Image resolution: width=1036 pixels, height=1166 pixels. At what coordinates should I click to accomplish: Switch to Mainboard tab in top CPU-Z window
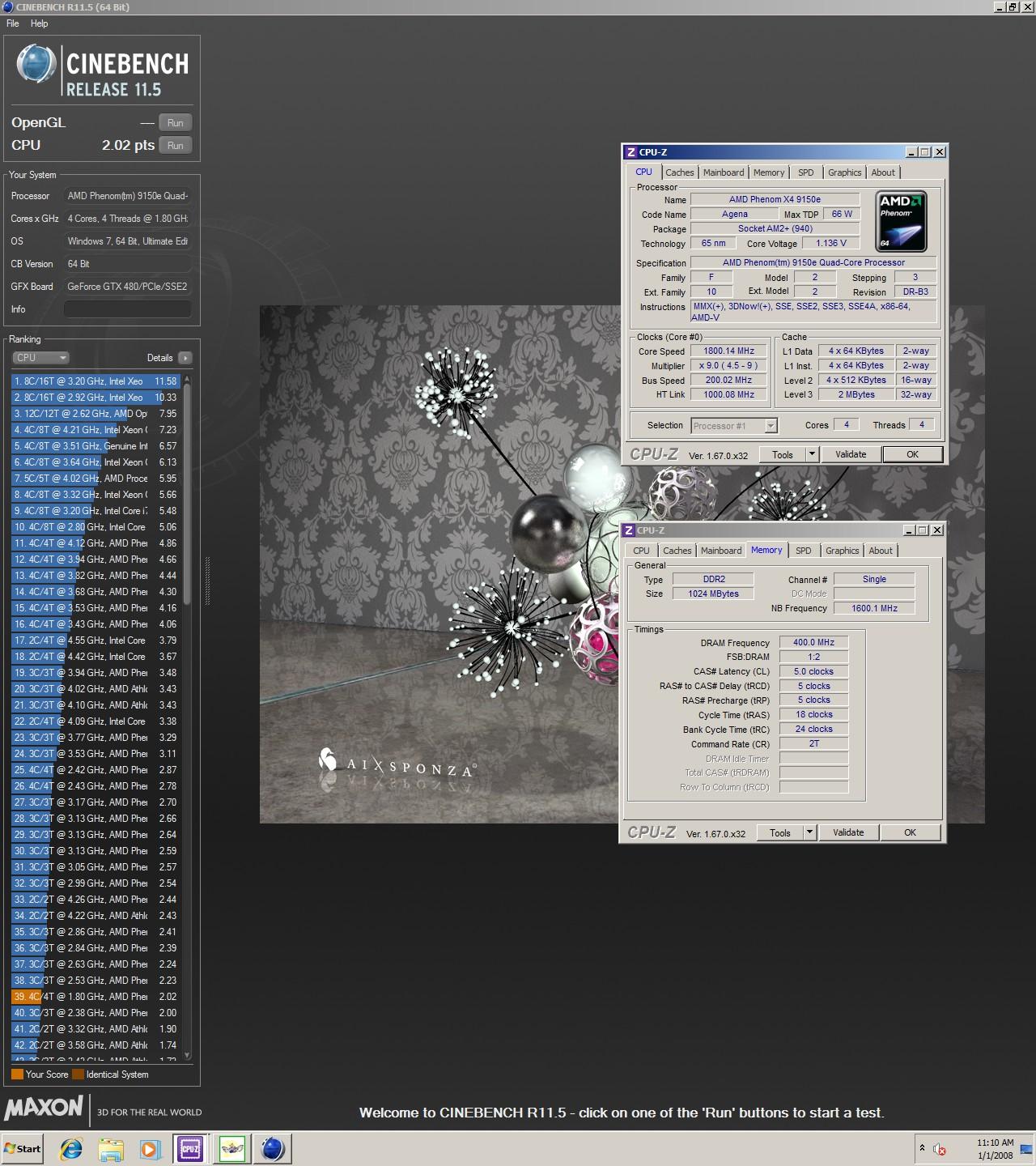point(724,172)
